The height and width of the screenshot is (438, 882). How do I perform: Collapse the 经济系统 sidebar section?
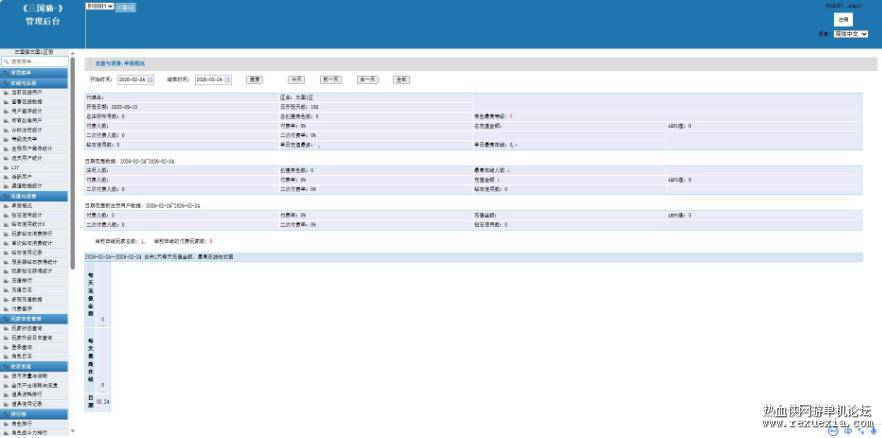[34, 366]
